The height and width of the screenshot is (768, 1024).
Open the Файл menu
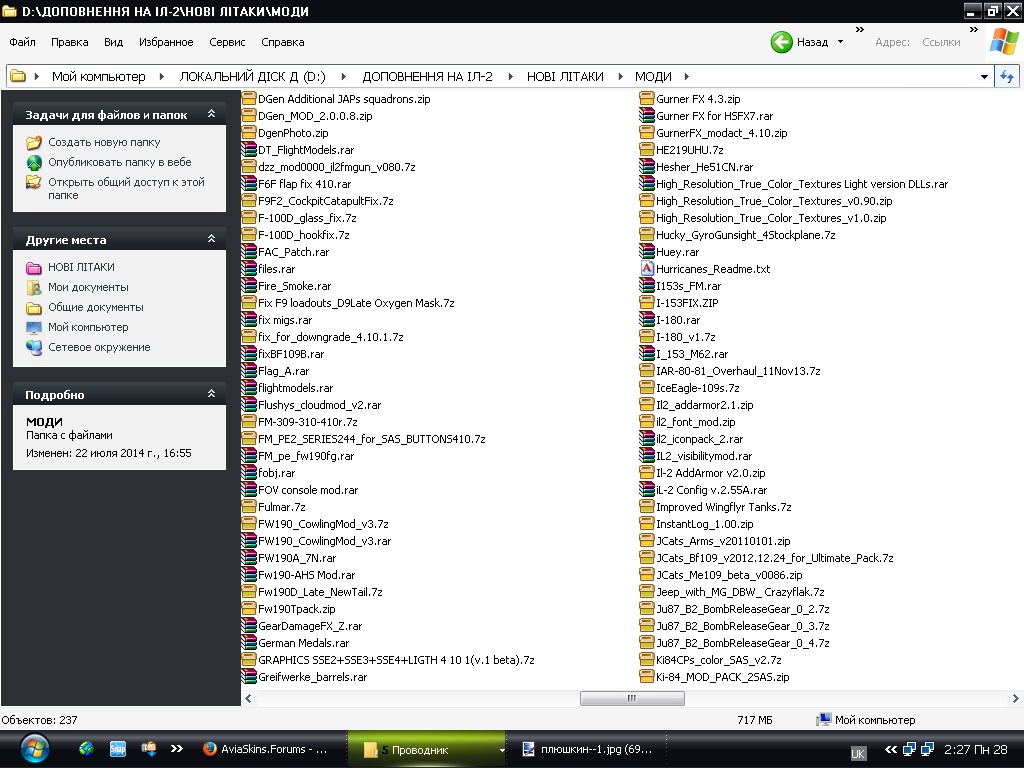click(22, 42)
